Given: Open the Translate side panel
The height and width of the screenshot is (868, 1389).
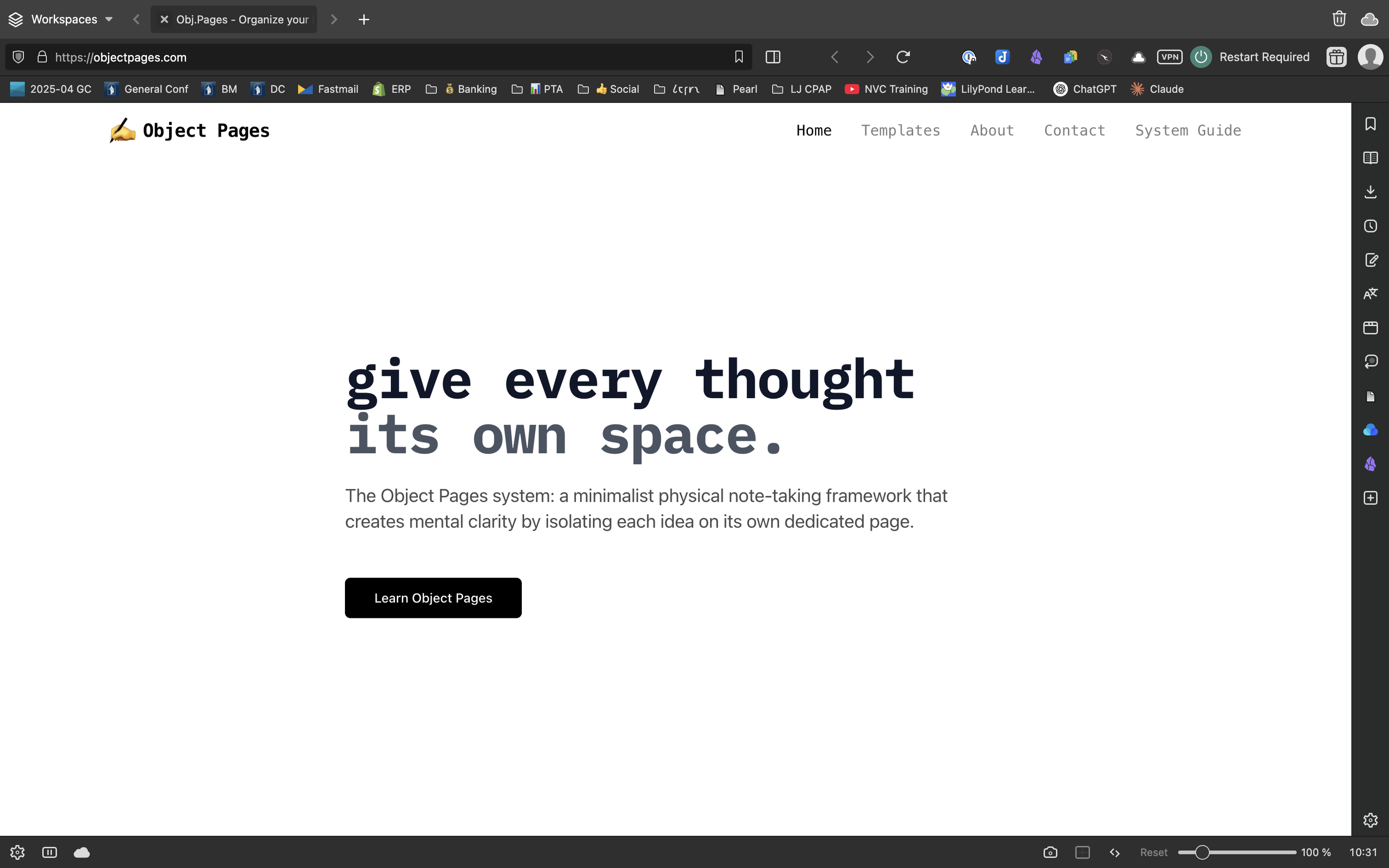Looking at the screenshot, I should tap(1370, 293).
